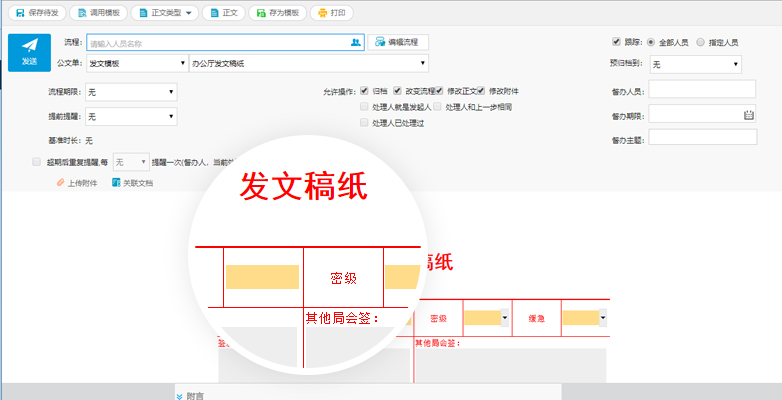
Task: Click the 保存待发 save icon button
Action: point(21,13)
